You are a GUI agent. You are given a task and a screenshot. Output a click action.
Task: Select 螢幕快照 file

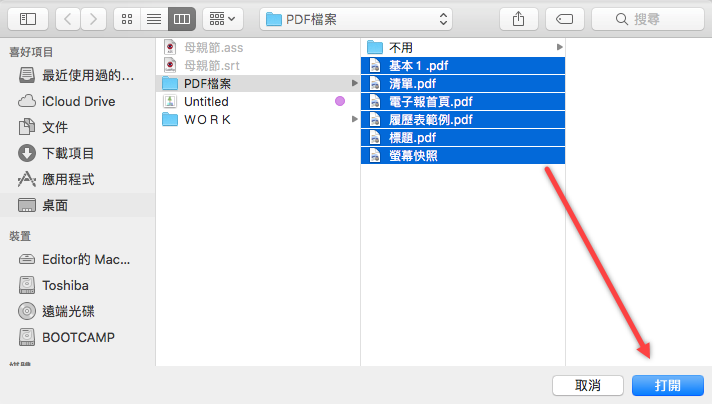(463, 156)
